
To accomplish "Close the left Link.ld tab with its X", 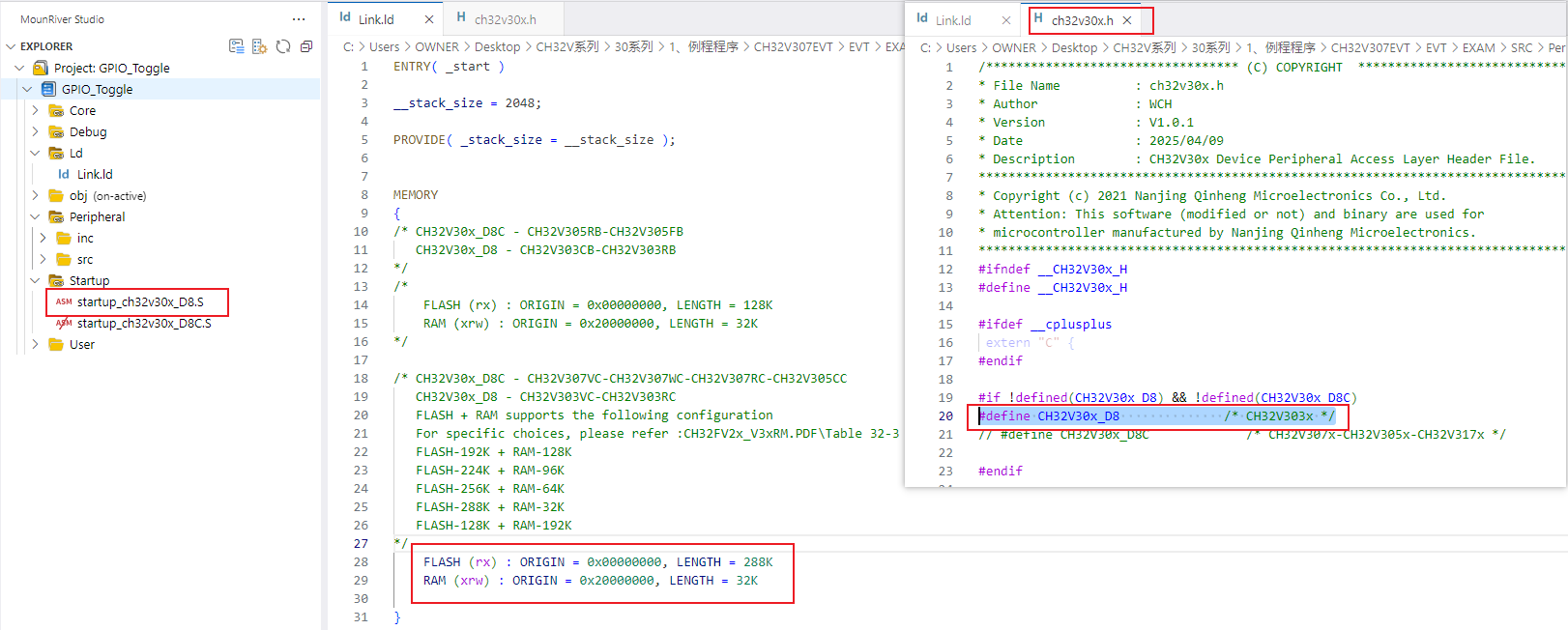I will [x=429, y=19].
